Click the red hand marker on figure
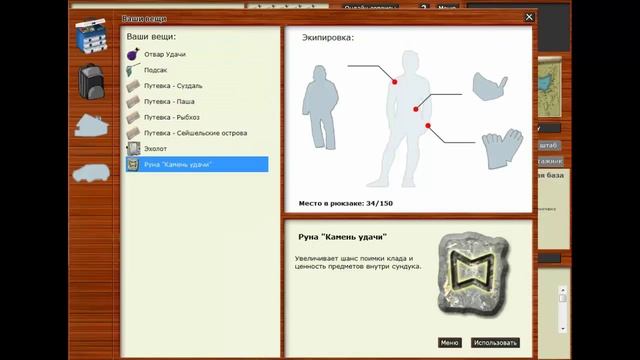The width and height of the screenshot is (640, 360). [428, 126]
